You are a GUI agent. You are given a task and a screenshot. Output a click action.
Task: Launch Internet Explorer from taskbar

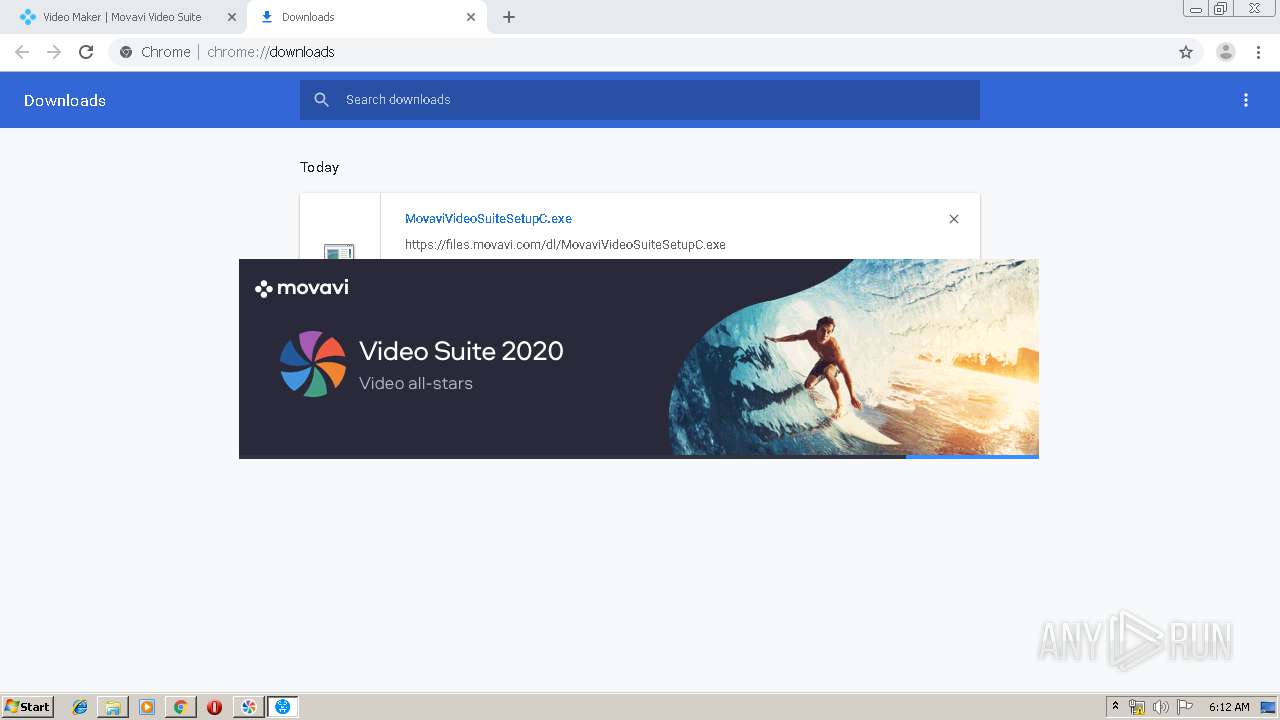[80, 707]
